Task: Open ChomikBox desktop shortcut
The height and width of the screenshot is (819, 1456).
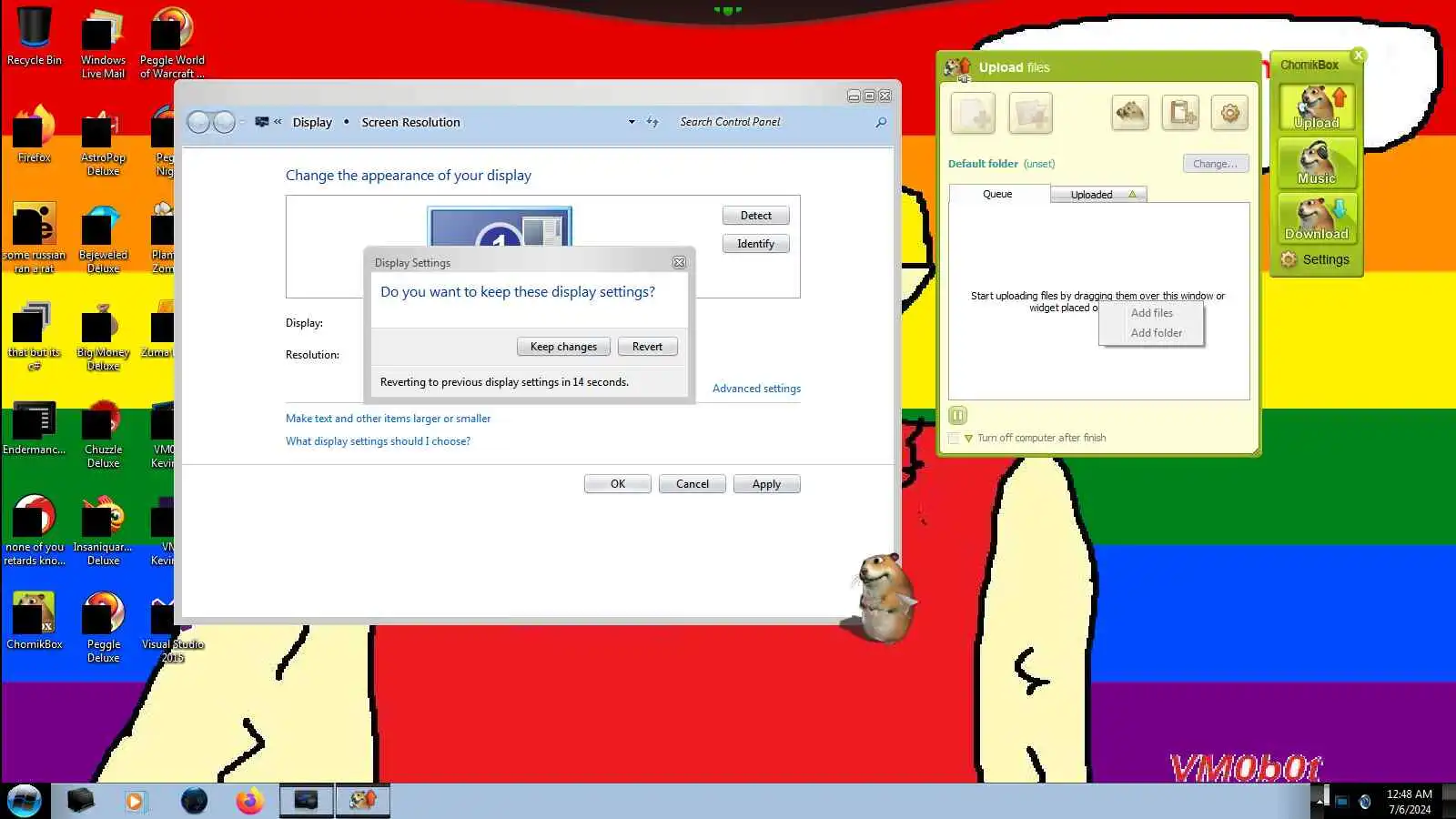Action: pyautogui.click(x=34, y=622)
